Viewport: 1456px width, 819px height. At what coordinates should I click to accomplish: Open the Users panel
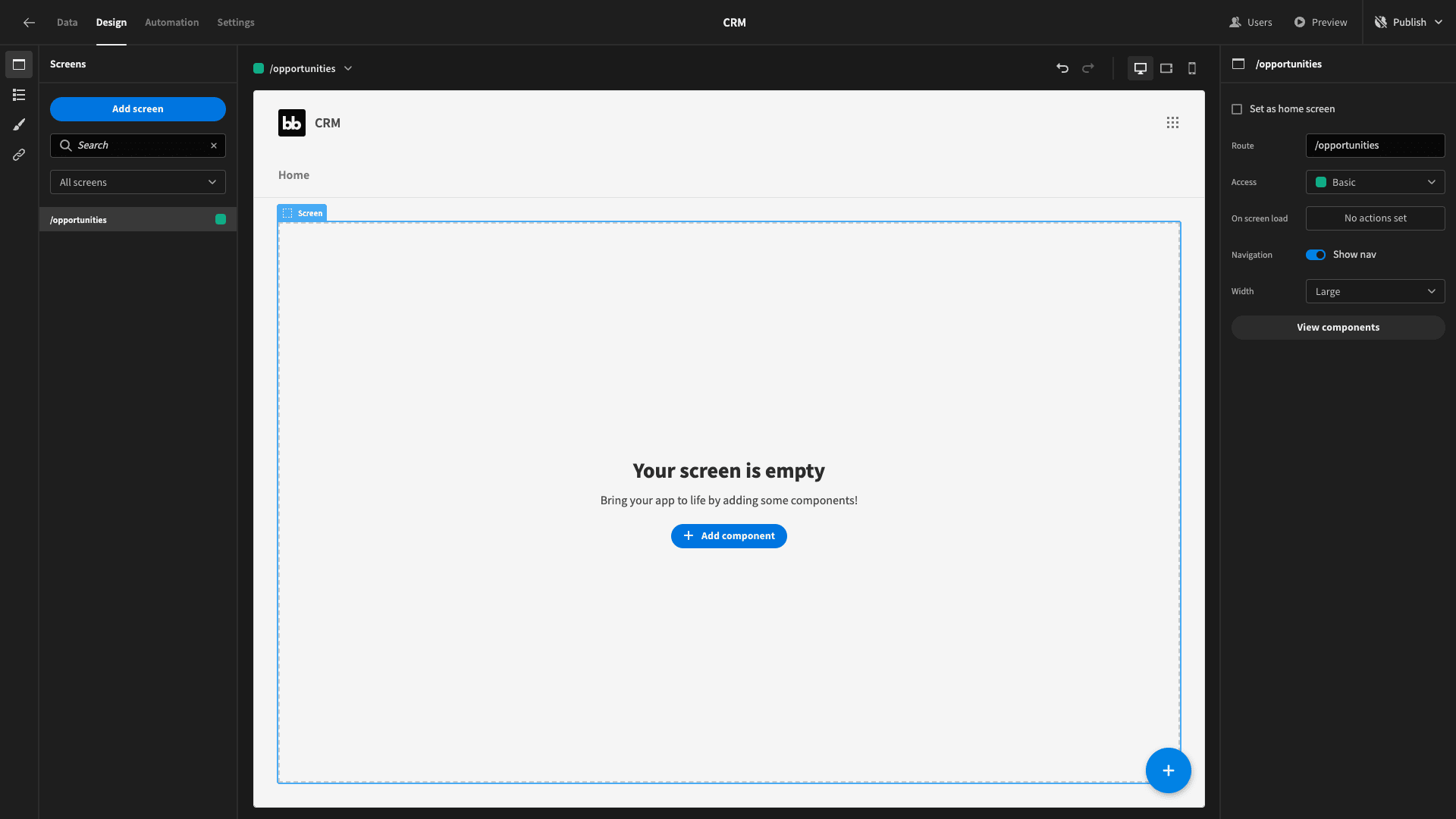click(1250, 23)
